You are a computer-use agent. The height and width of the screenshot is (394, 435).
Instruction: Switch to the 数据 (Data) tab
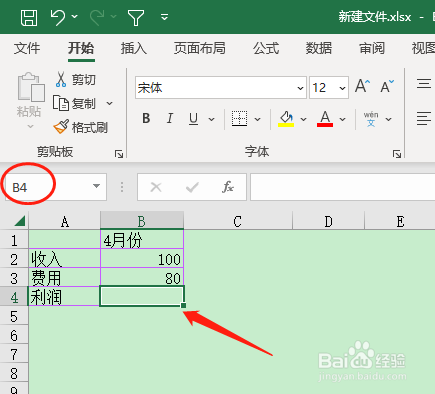coord(319,49)
